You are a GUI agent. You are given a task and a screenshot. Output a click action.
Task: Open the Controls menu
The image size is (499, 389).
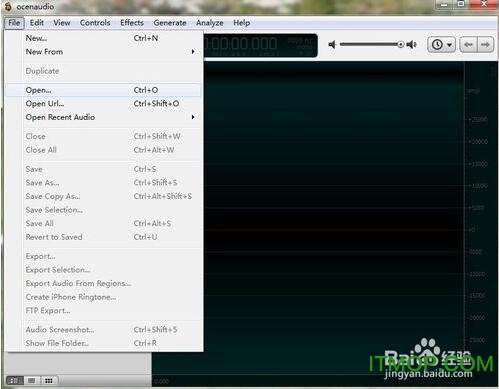coord(95,23)
